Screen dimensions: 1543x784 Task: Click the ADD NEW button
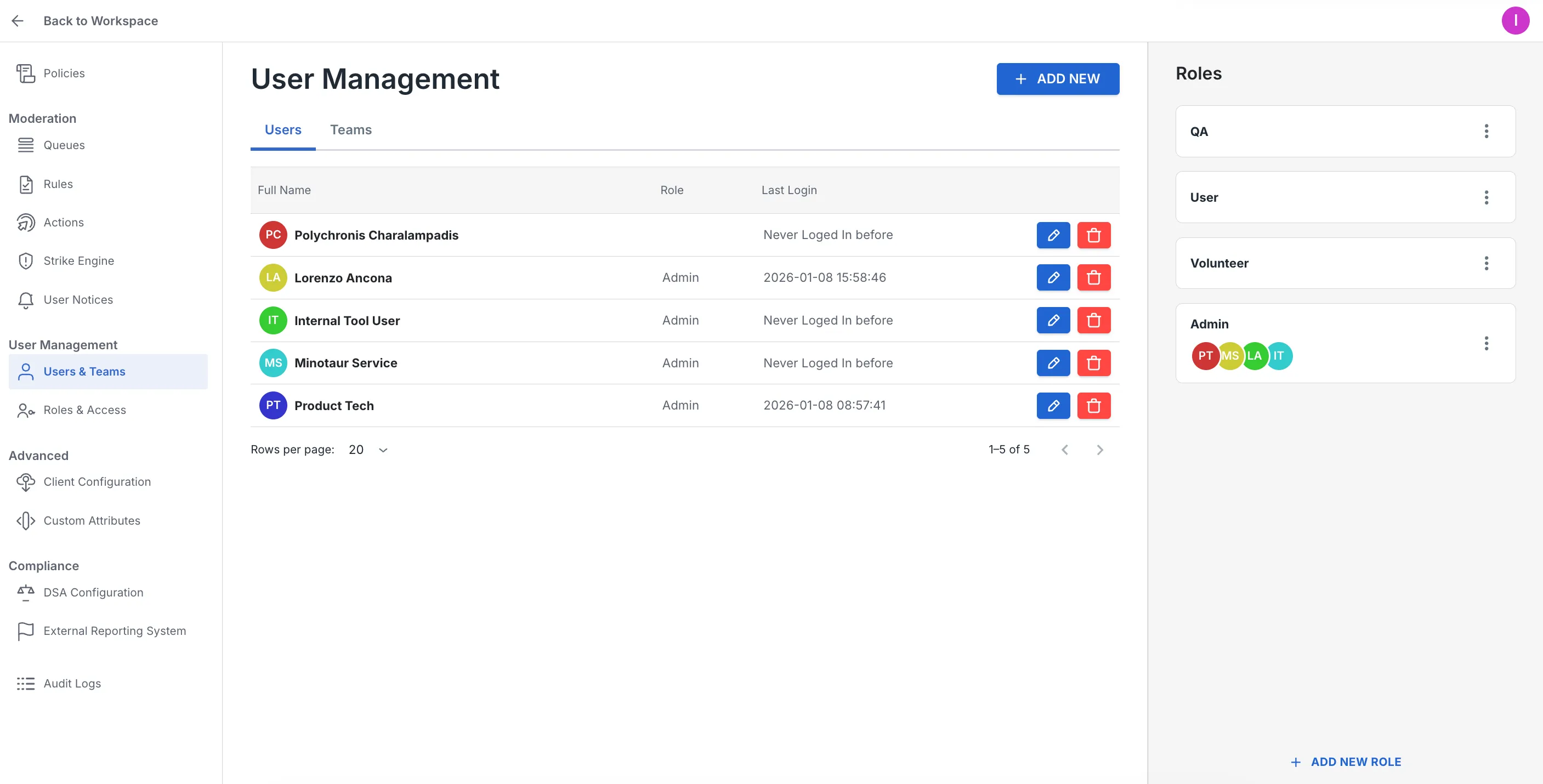1058,78
